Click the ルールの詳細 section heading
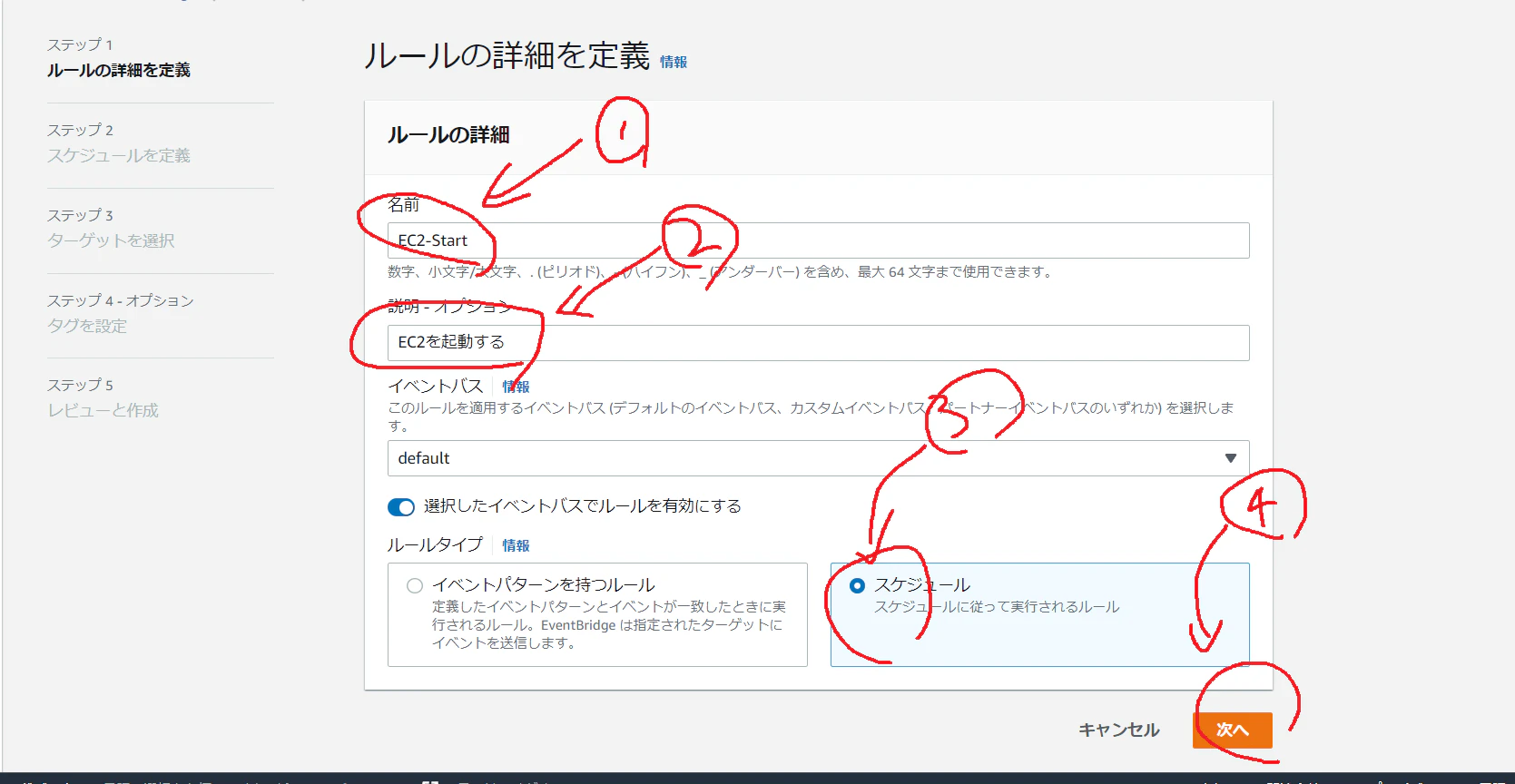The height and width of the screenshot is (784, 1515). (x=448, y=135)
